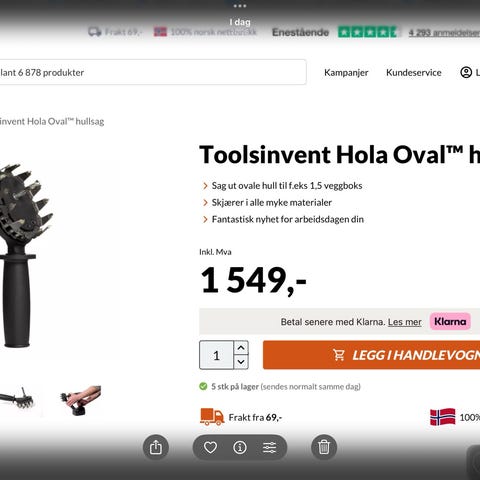Decrease quantity with the down arrow
Screen dimensions: 480x480
coord(241,362)
